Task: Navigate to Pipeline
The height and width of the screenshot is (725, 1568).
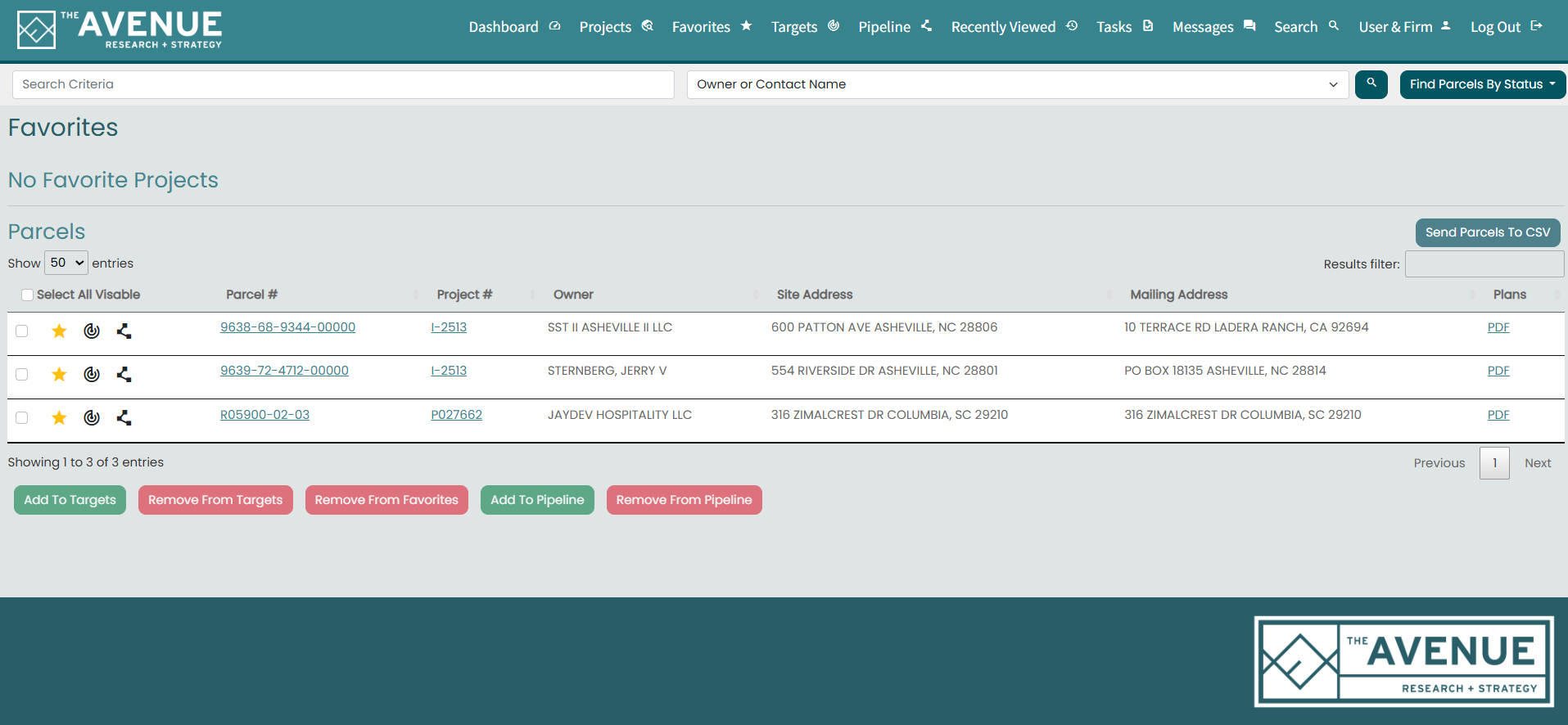Action: (x=895, y=27)
